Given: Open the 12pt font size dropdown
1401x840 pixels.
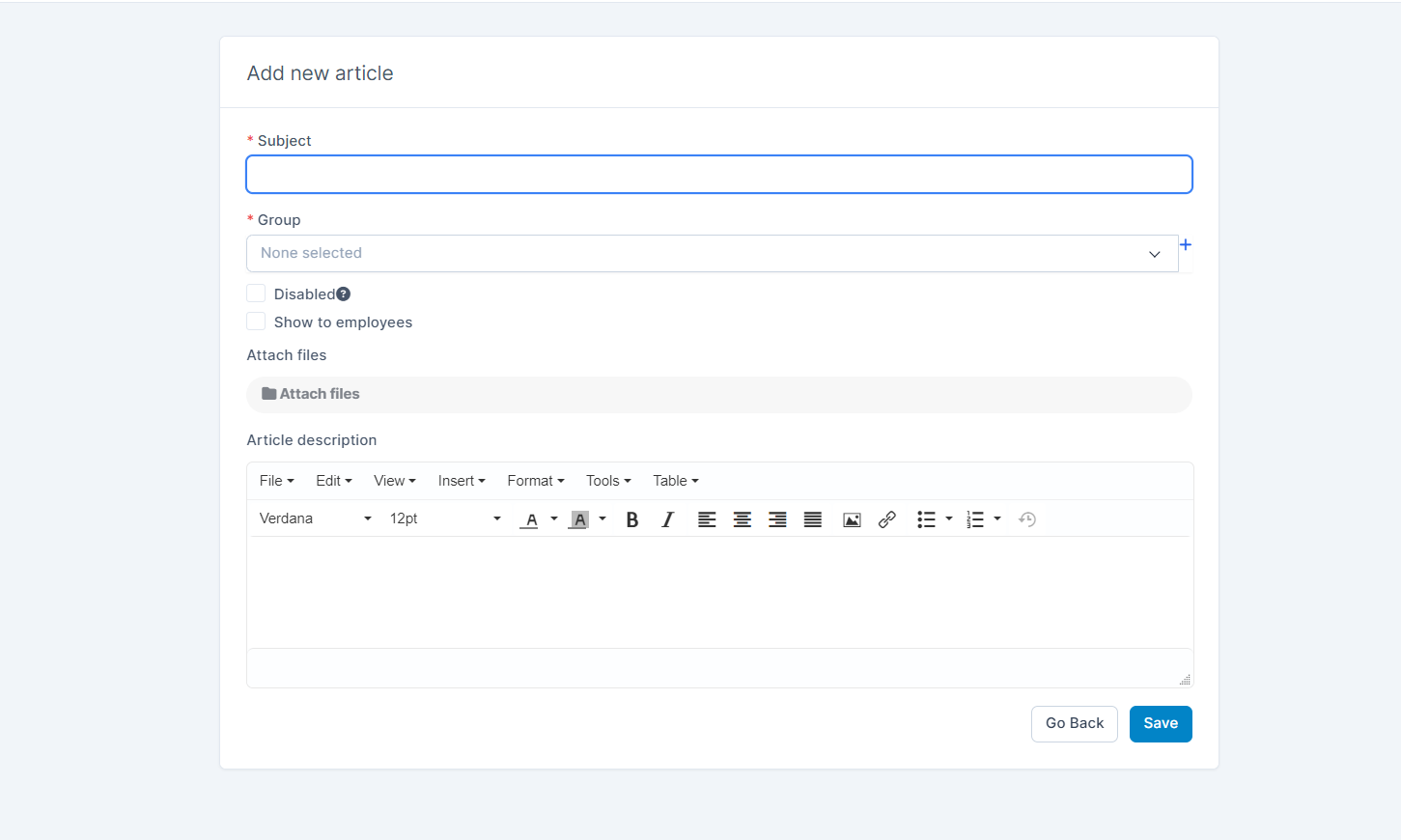Looking at the screenshot, I should click(444, 518).
